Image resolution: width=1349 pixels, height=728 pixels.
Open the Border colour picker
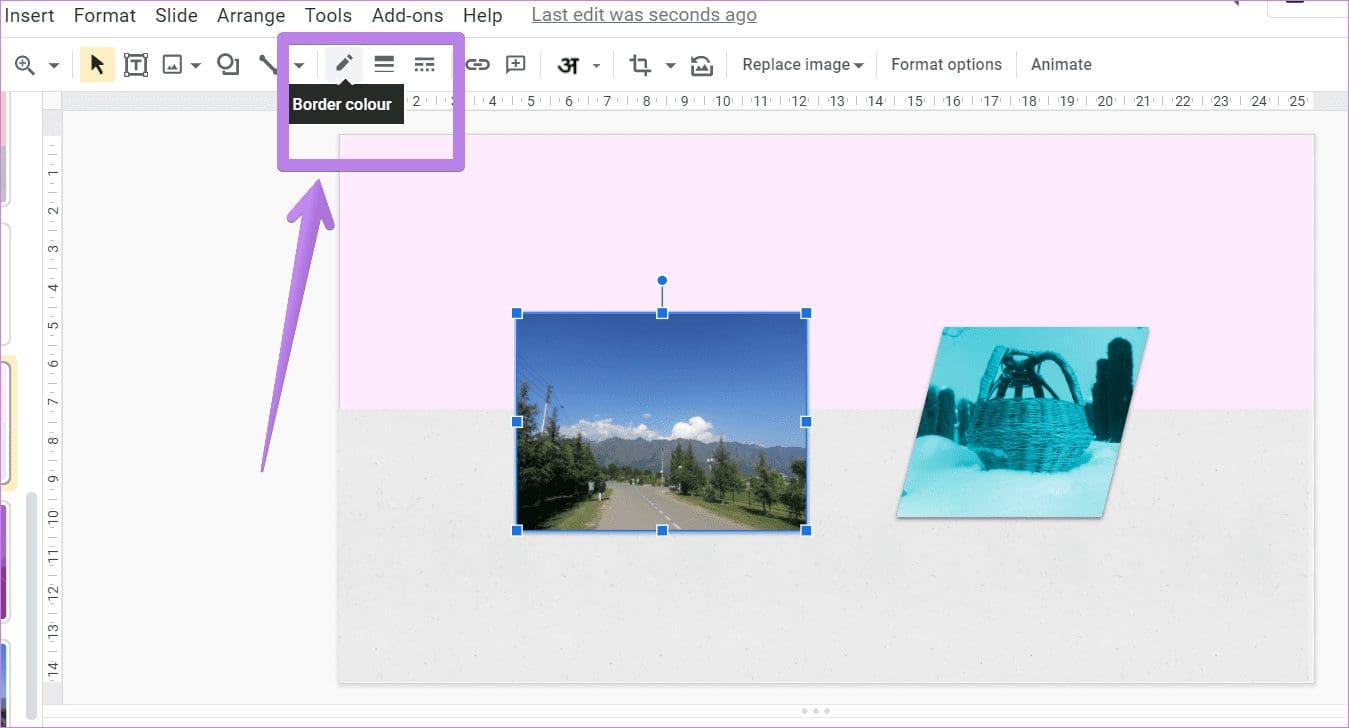(343, 64)
